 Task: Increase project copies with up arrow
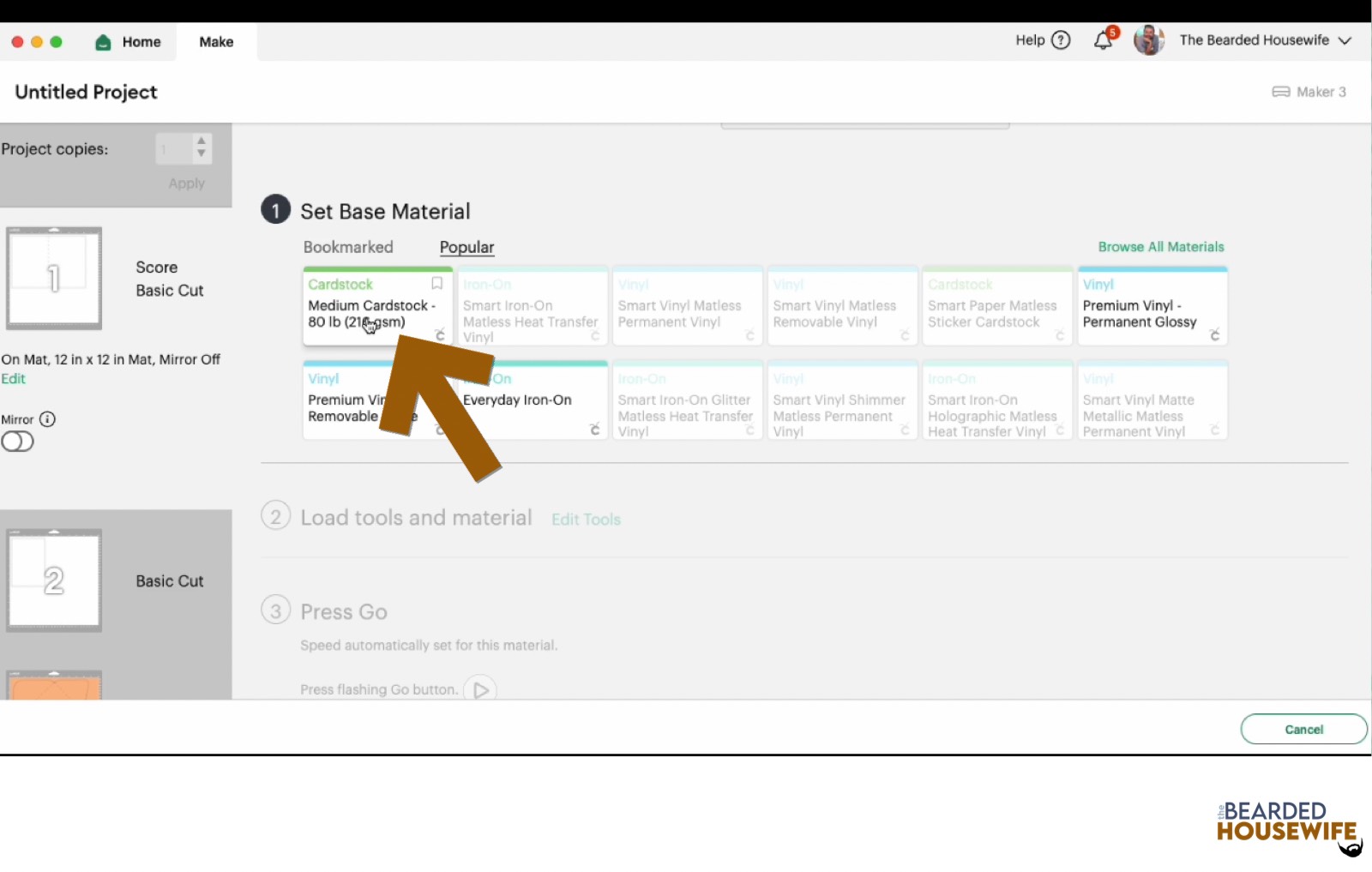point(201,141)
